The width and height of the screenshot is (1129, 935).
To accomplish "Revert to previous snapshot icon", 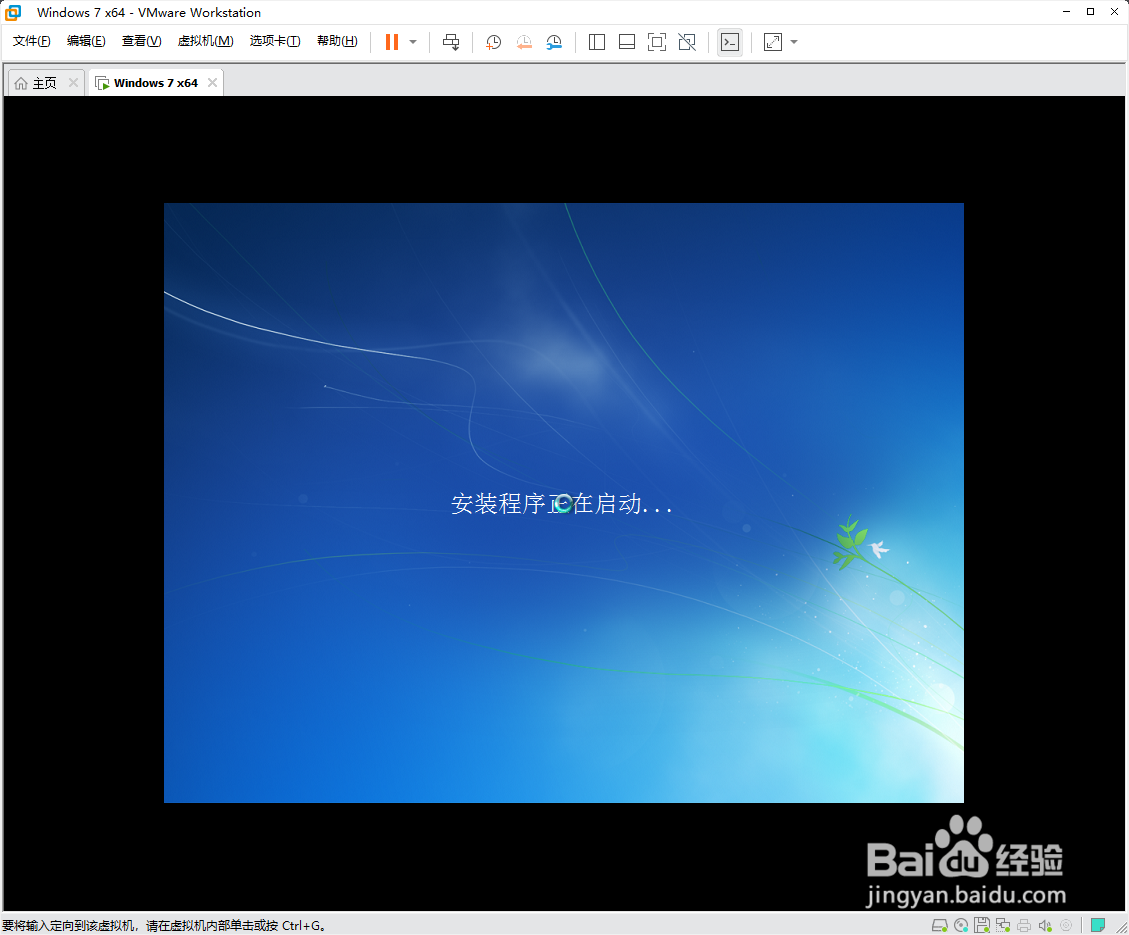I will [524, 42].
